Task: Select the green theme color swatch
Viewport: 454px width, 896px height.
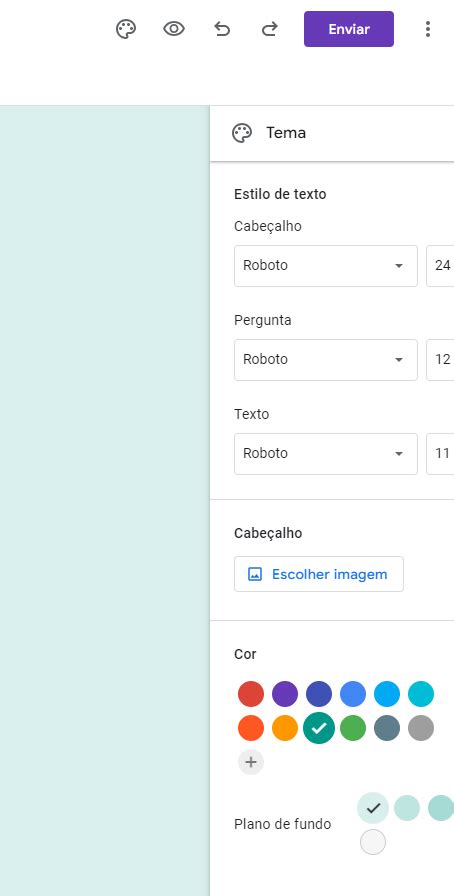Action: tap(353, 728)
